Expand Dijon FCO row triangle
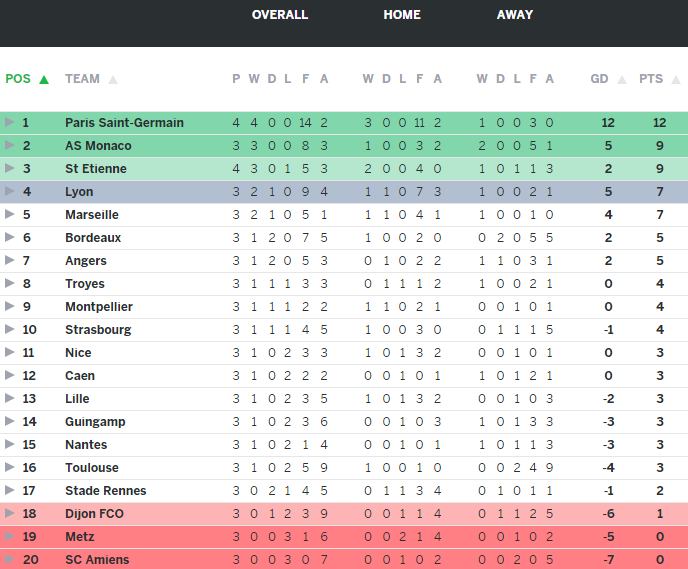688x569 pixels. coord(10,514)
